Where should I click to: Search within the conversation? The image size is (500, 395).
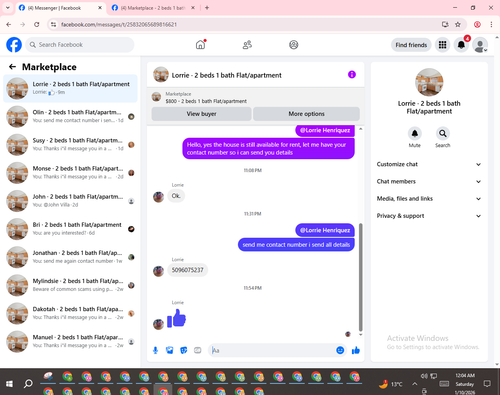point(443,134)
